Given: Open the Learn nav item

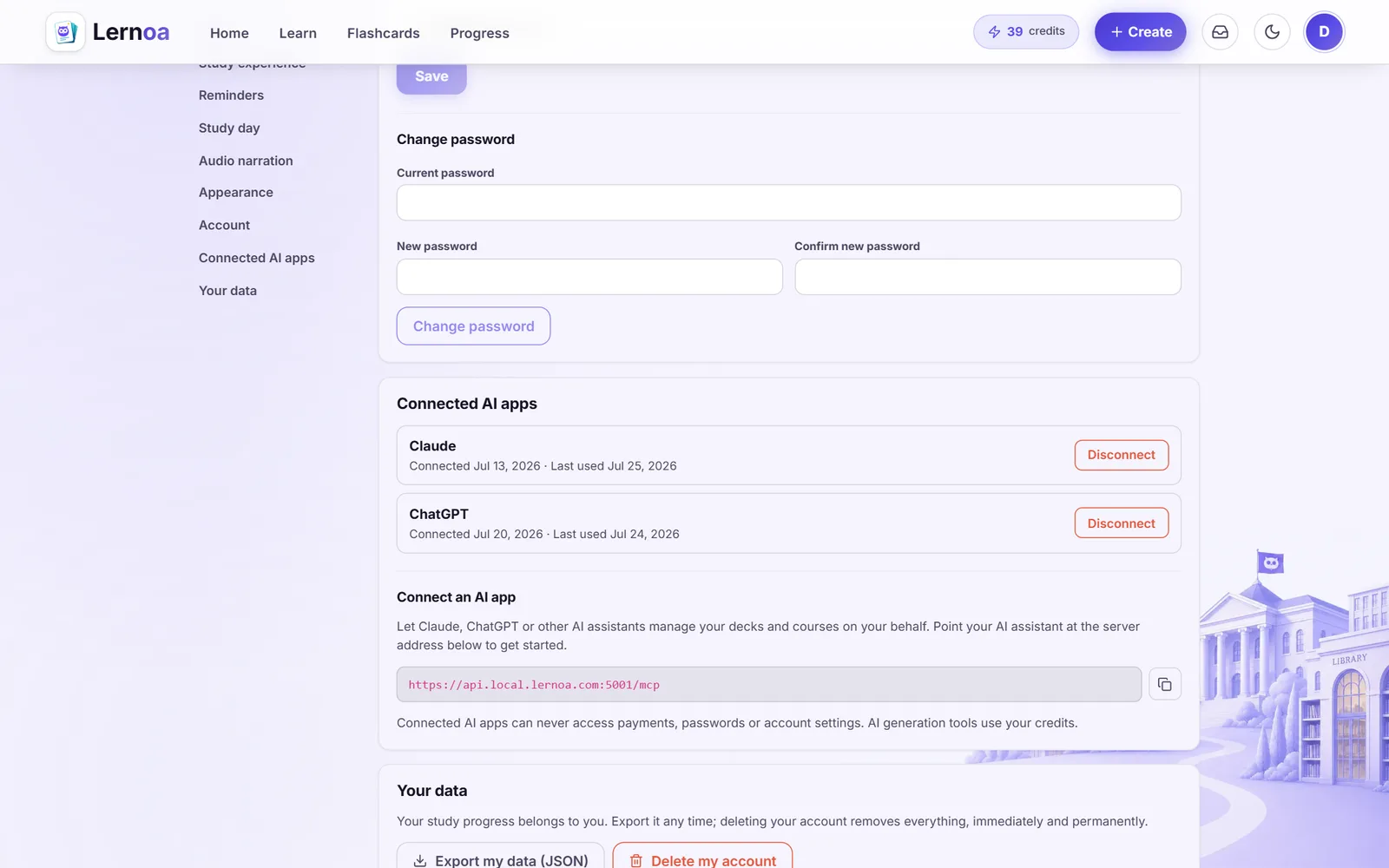Looking at the screenshot, I should [x=298, y=33].
